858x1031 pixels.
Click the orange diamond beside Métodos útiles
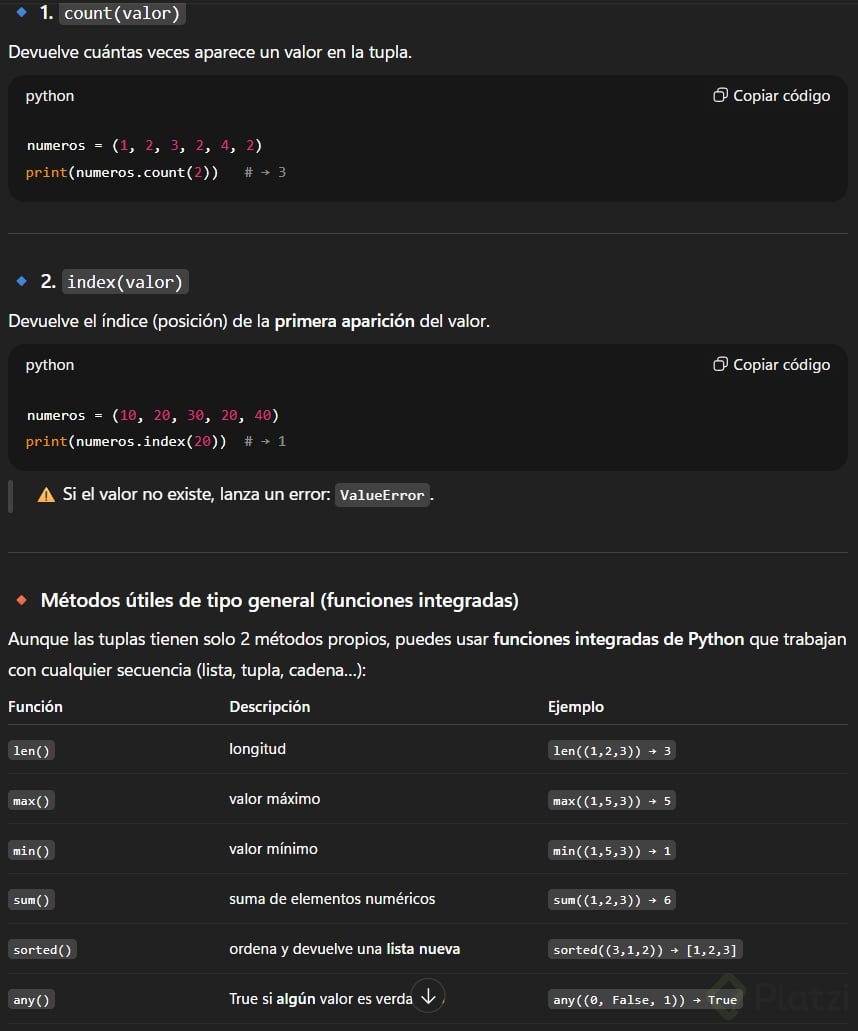pos(21,600)
